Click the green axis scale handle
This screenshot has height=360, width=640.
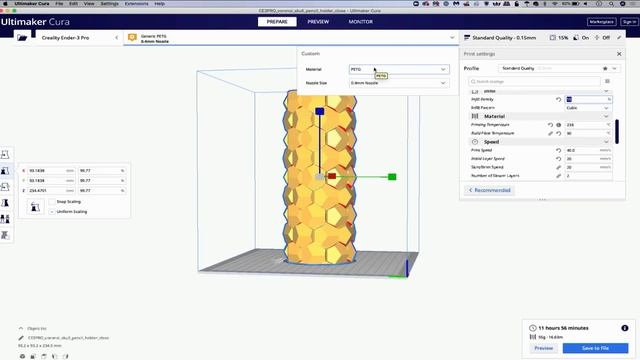392,177
